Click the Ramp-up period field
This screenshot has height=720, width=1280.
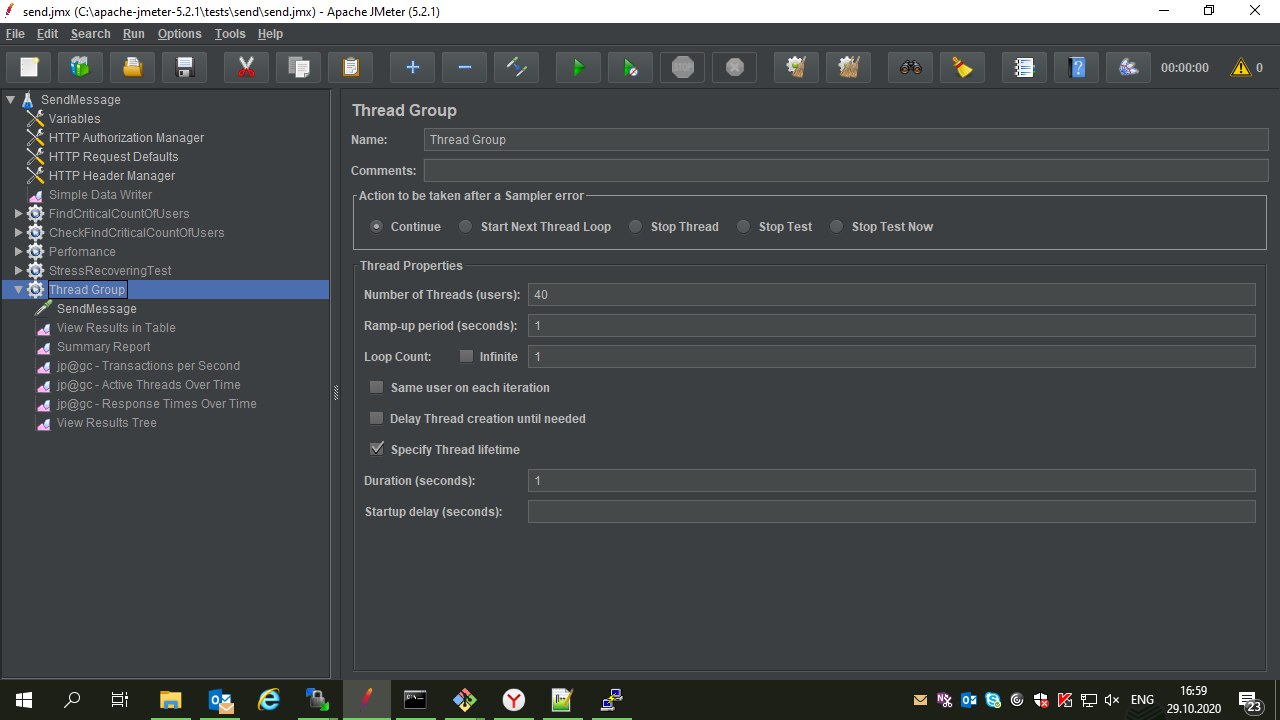point(891,326)
